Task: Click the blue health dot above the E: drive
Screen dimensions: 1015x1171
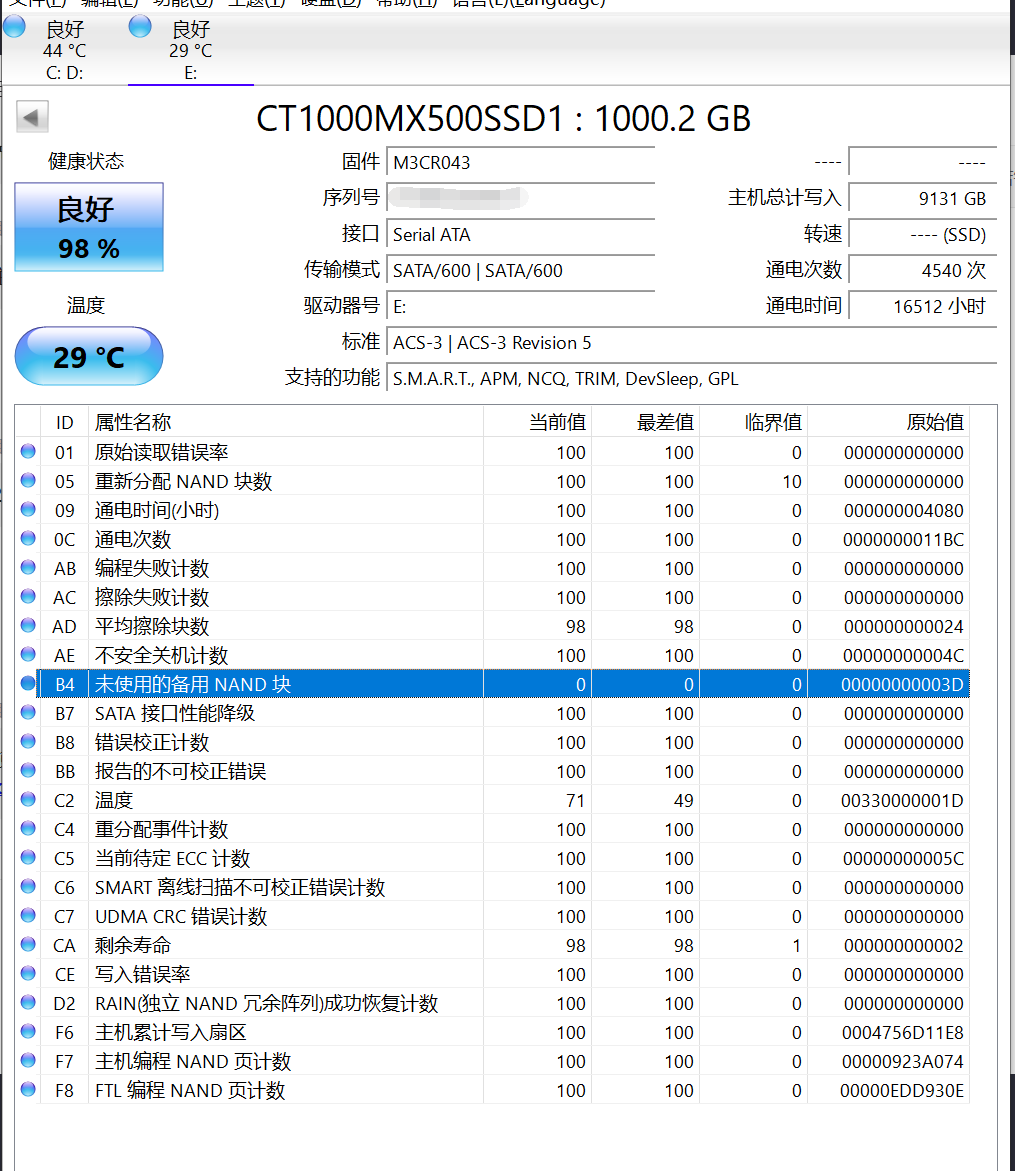Action: click(139, 26)
